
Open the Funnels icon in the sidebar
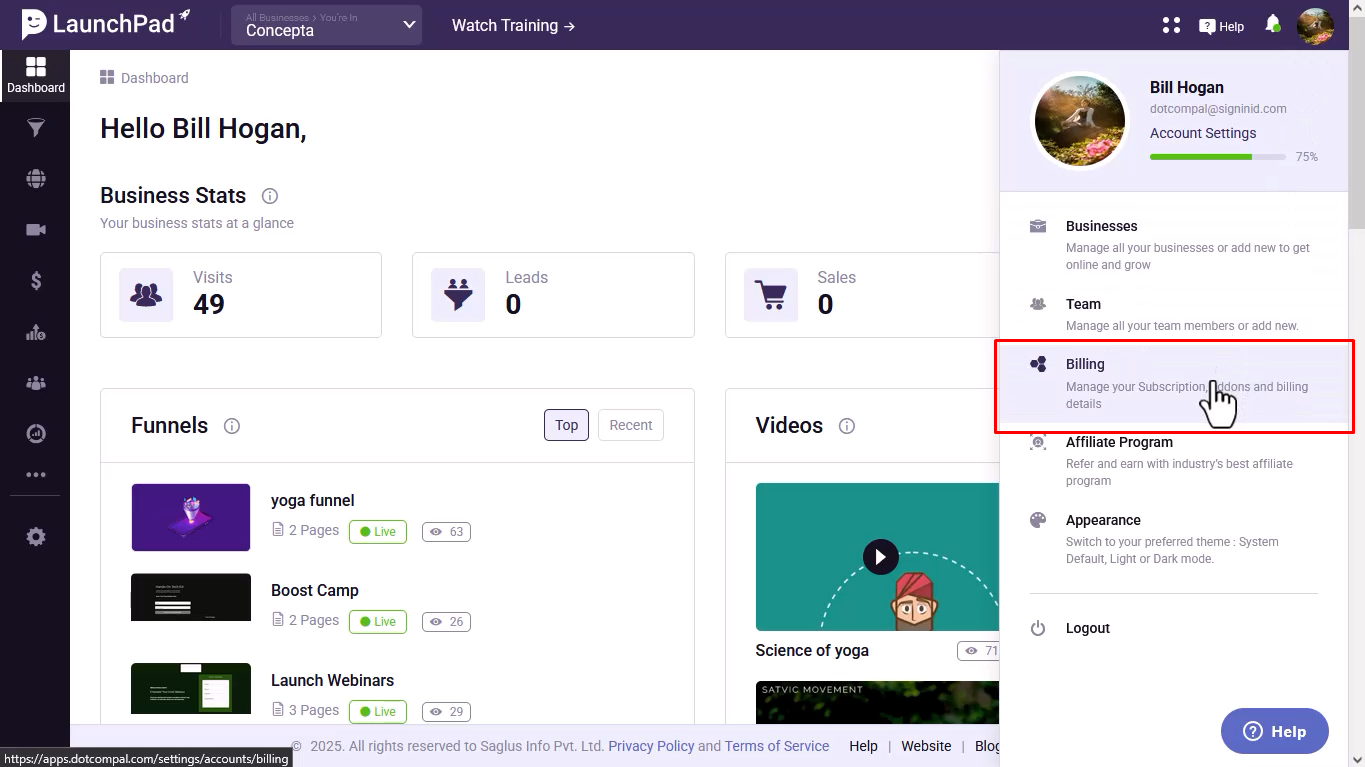click(36, 127)
